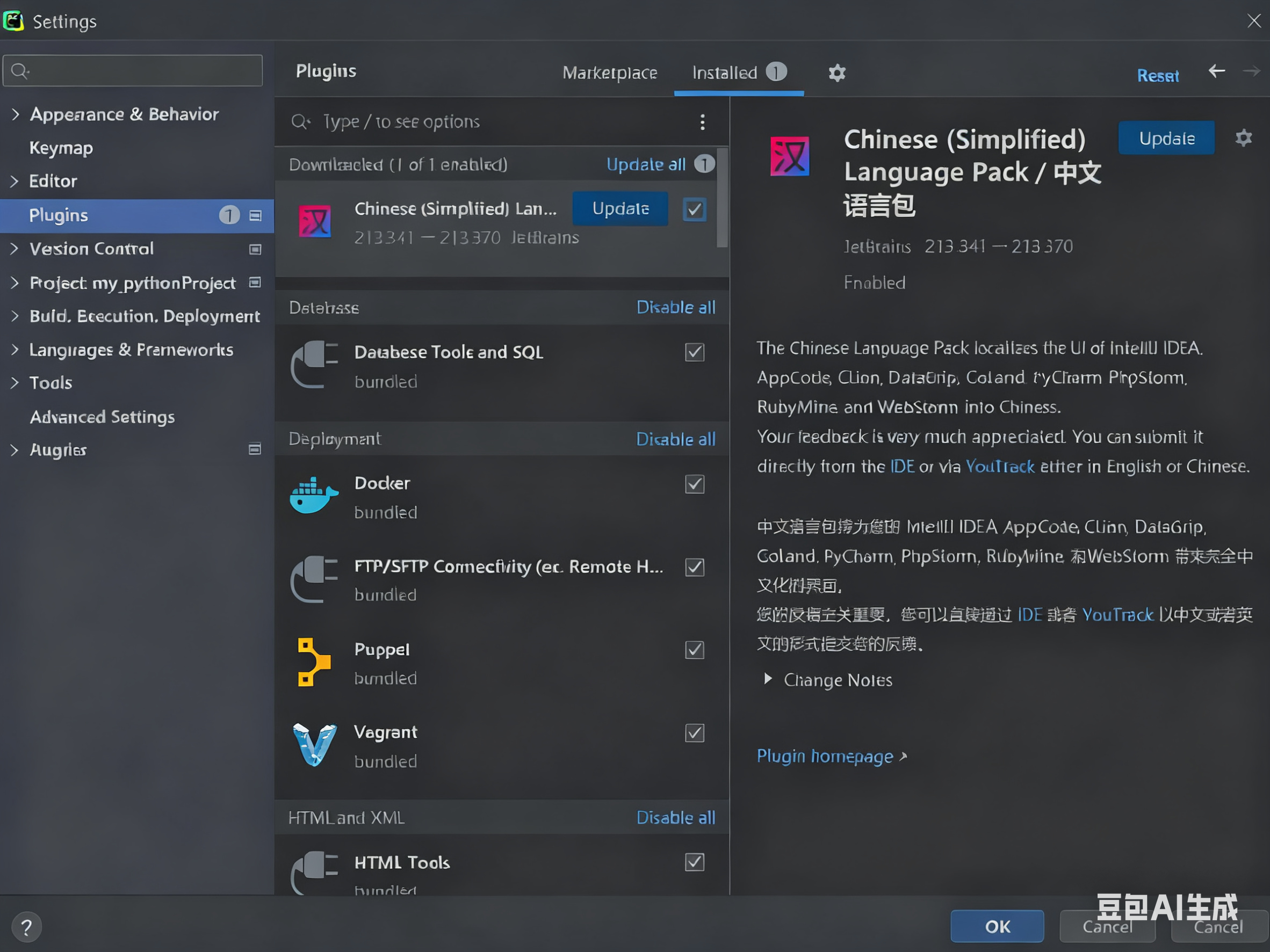Uncheck Database Tools and SQL plugin
Image resolution: width=1270 pixels, height=952 pixels.
pyautogui.click(x=694, y=352)
